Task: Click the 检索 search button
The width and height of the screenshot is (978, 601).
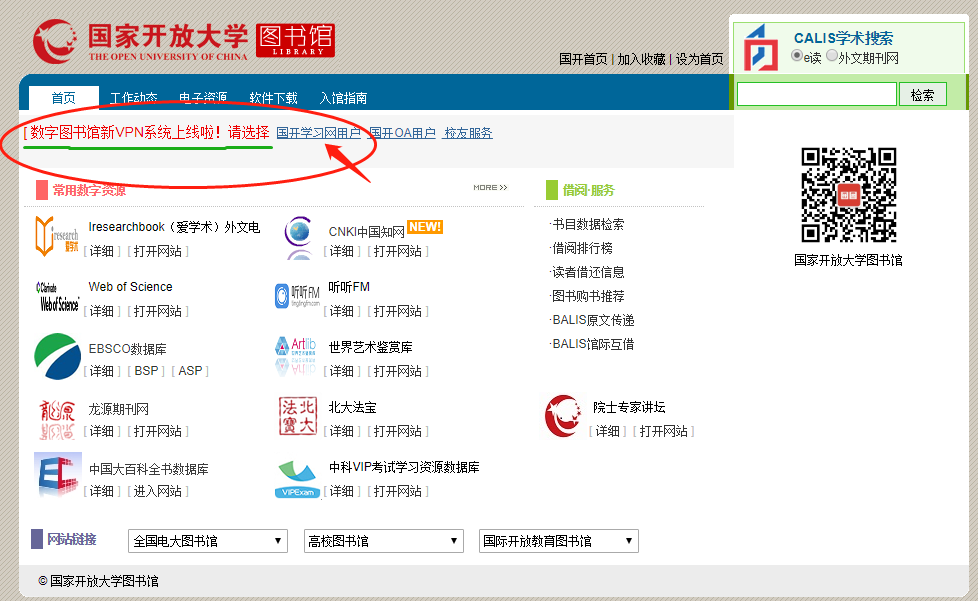Action: click(922, 95)
